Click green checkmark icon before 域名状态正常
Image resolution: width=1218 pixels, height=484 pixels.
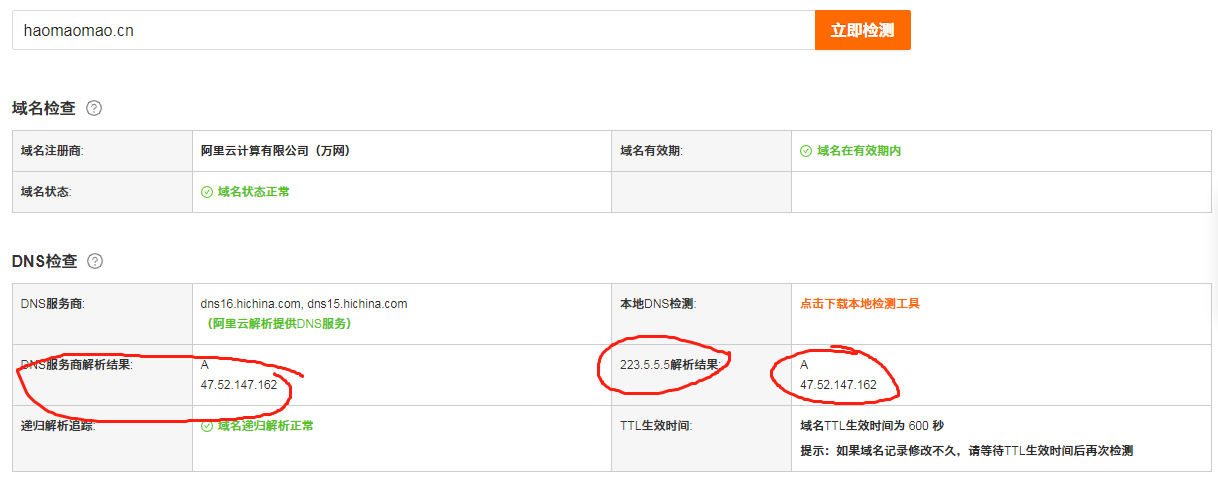pyautogui.click(x=207, y=192)
